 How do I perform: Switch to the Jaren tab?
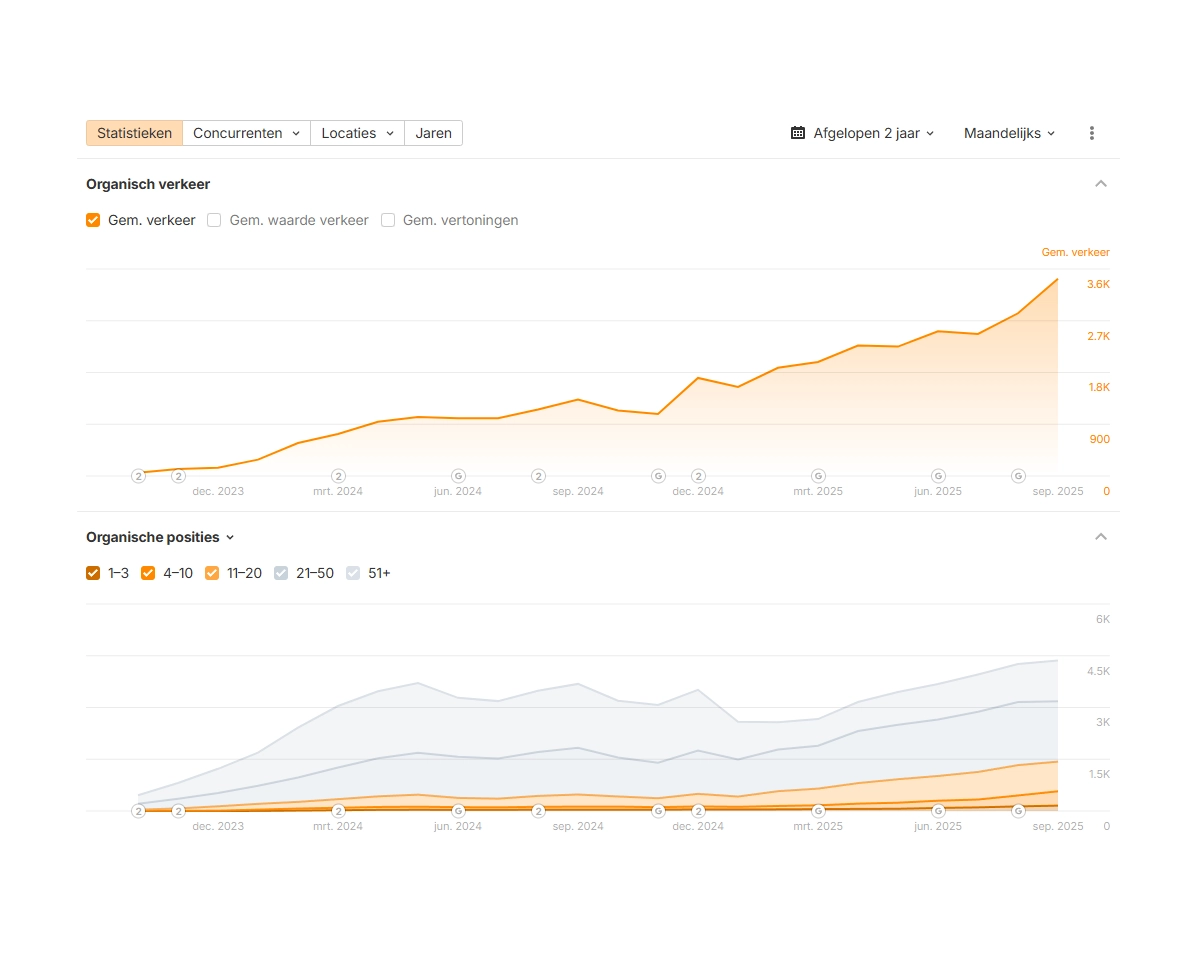click(433, 133)
